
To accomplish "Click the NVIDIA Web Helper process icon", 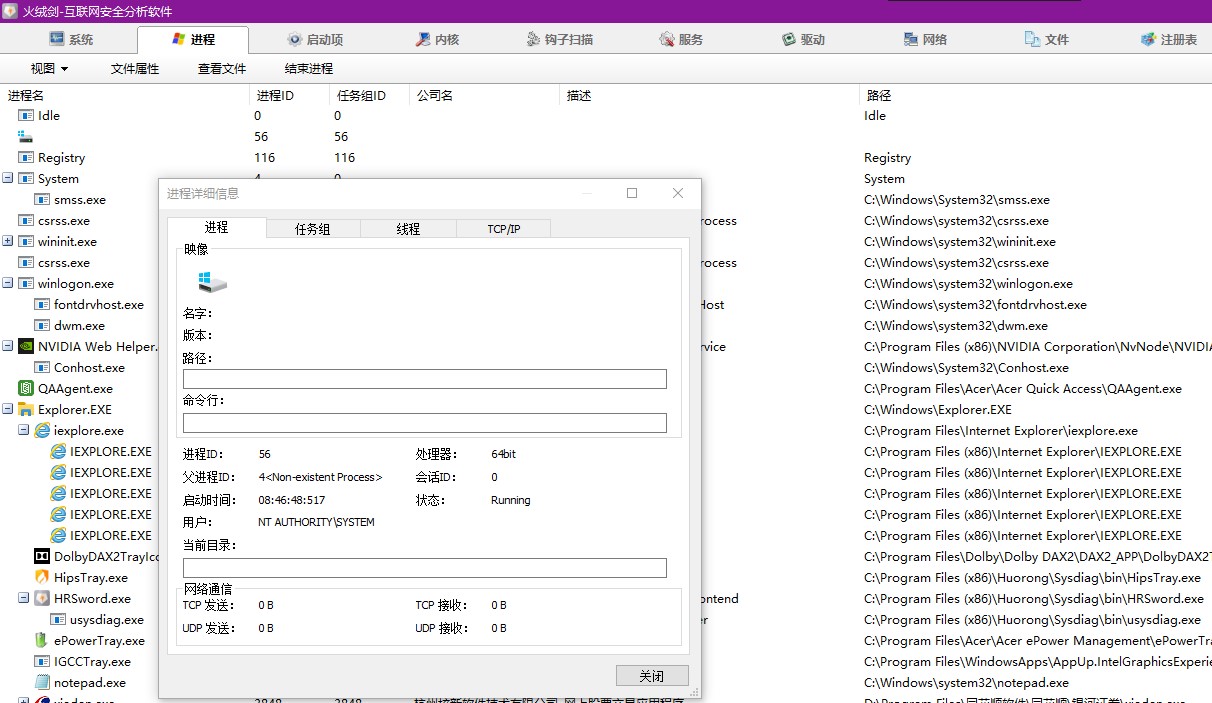I will pos(26,346).
